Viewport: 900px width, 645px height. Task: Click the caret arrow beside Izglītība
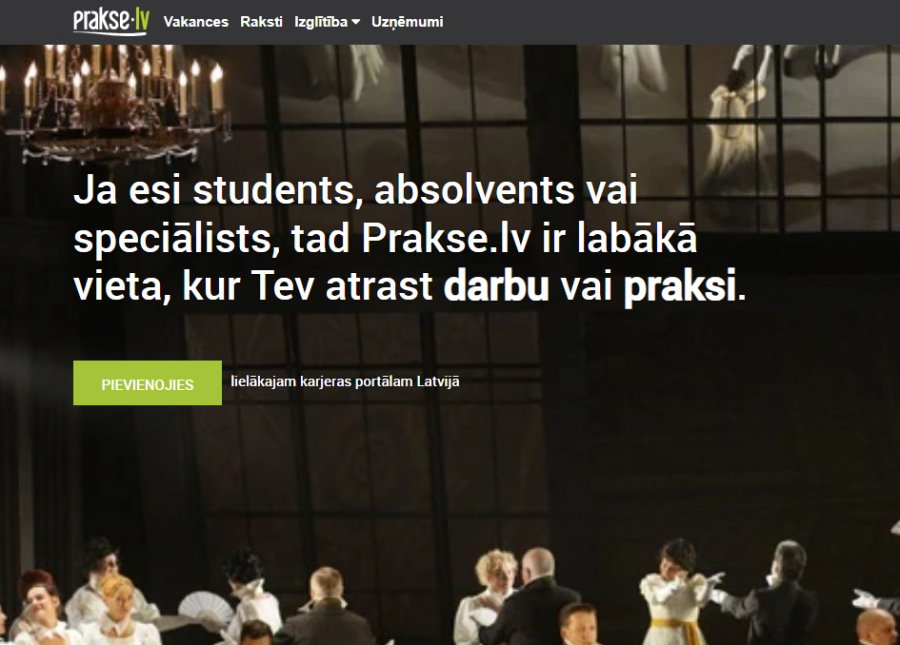[356, 22]
